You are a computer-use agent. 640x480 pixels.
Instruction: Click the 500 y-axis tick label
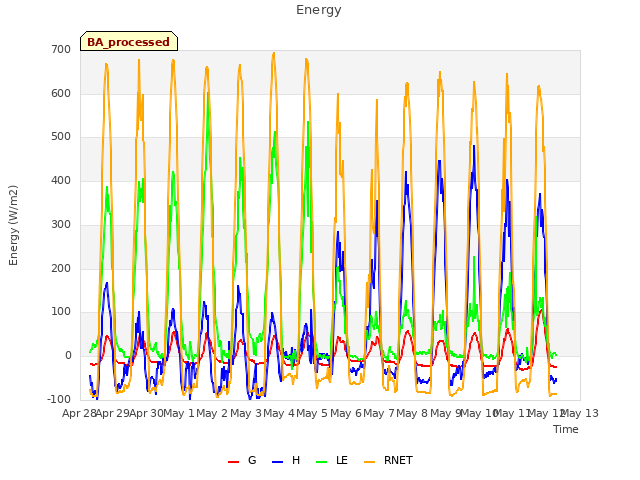click(x=61, y=137)
